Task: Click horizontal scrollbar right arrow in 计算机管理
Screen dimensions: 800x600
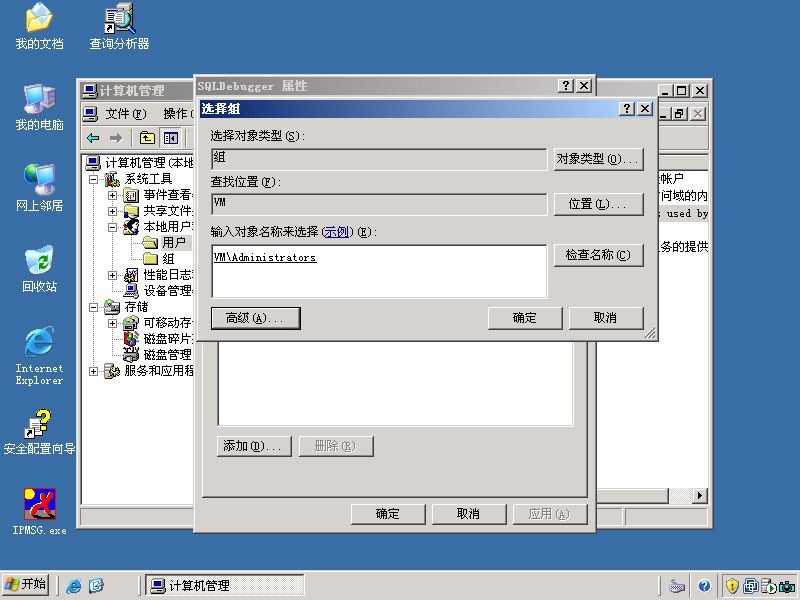Action: click(699, 495)
